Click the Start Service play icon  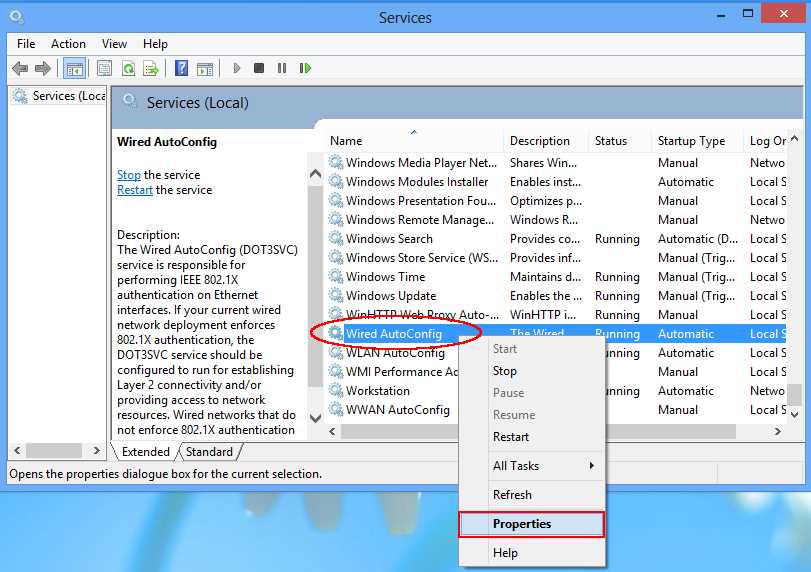[x=237, y=68]
